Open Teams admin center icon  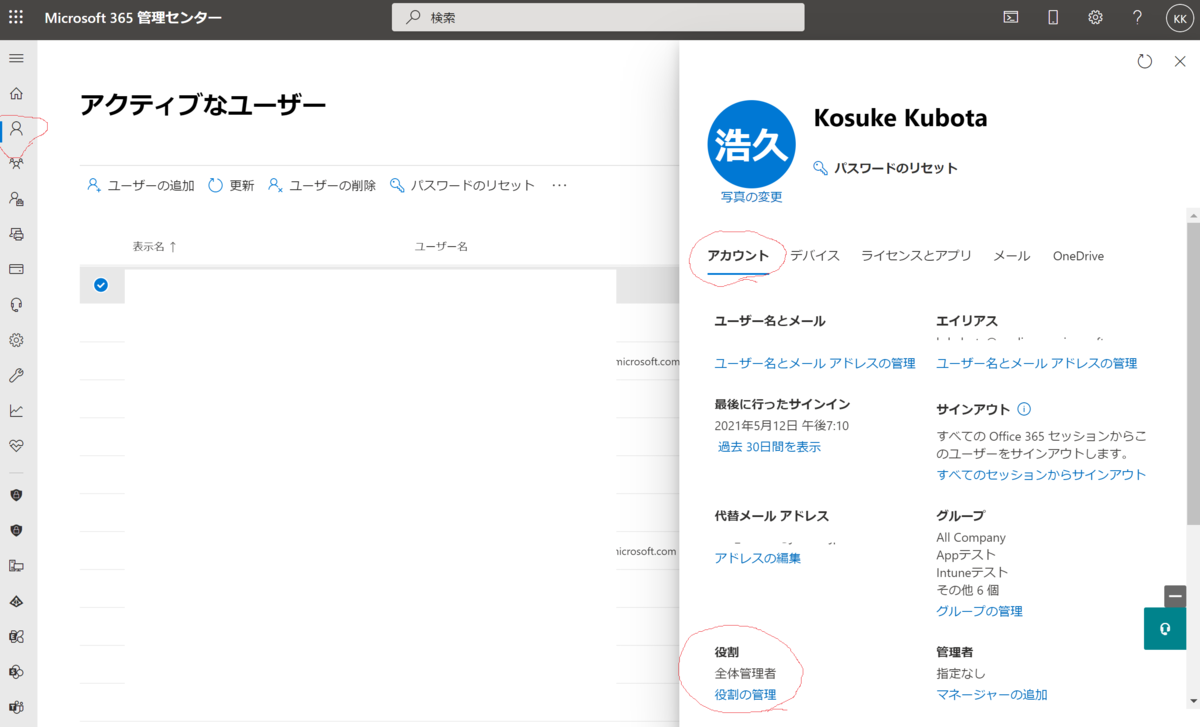[16, 706]
